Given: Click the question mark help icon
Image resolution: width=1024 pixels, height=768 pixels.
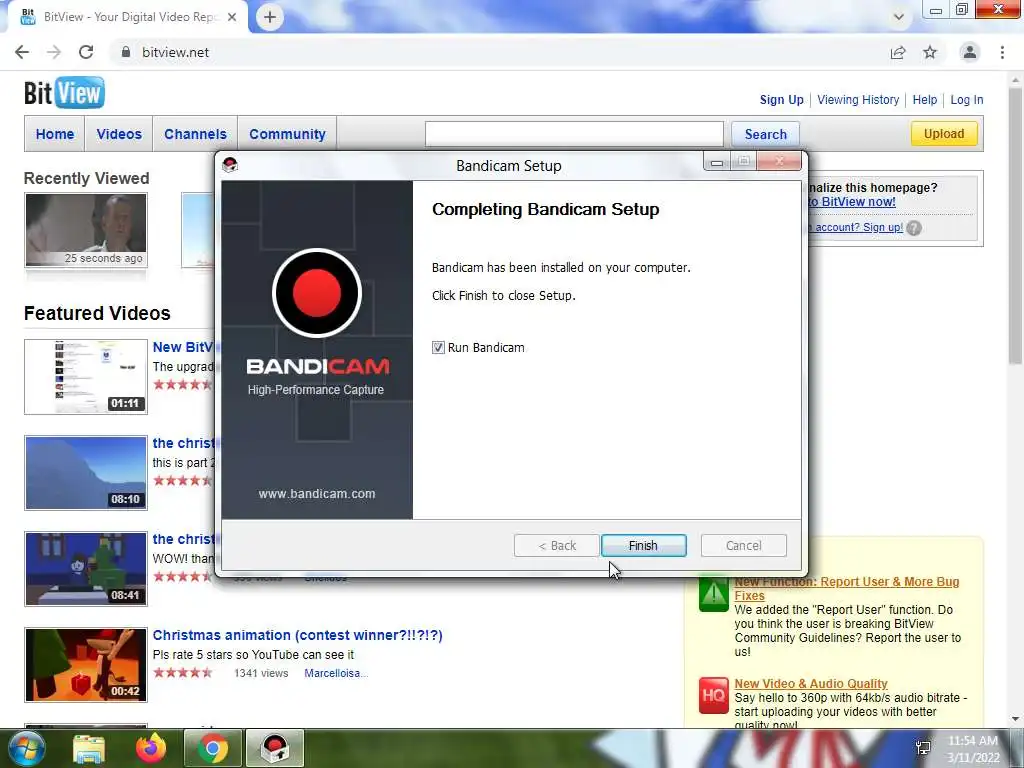Looking at the screenshot, I should [914, 228].
